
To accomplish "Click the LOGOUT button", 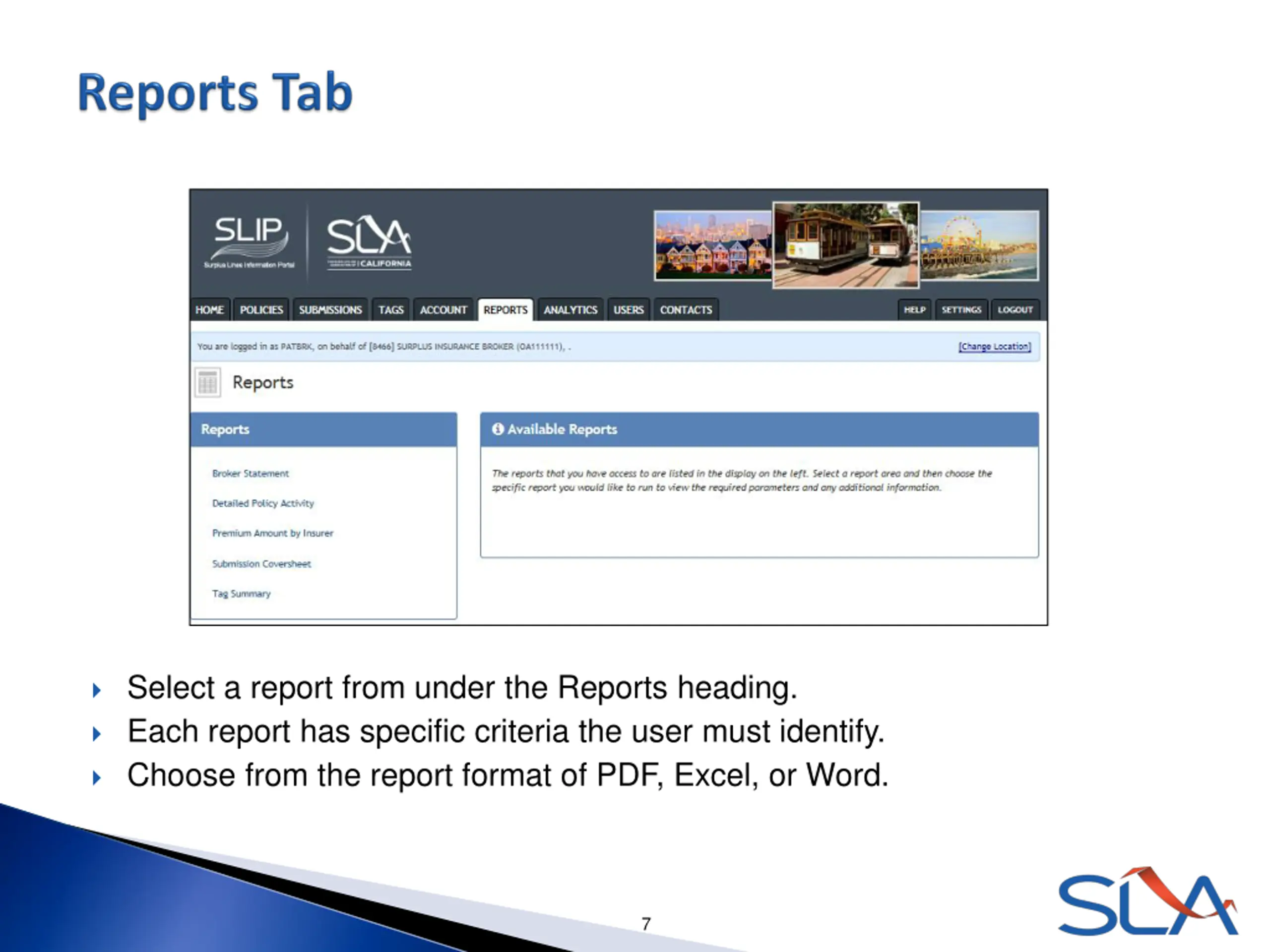I will [x=1015, y=310].
